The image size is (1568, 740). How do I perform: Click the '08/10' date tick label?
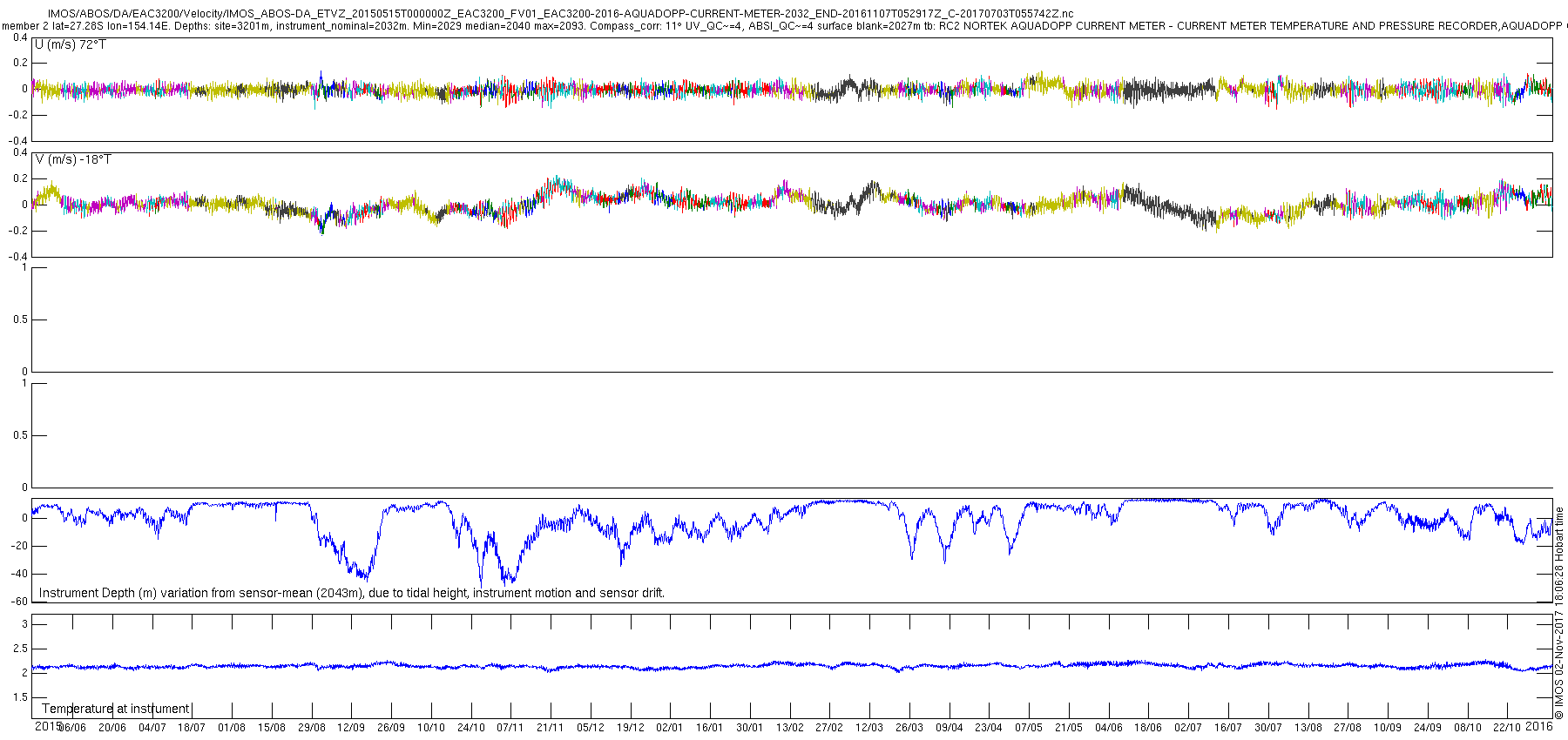1468,728
